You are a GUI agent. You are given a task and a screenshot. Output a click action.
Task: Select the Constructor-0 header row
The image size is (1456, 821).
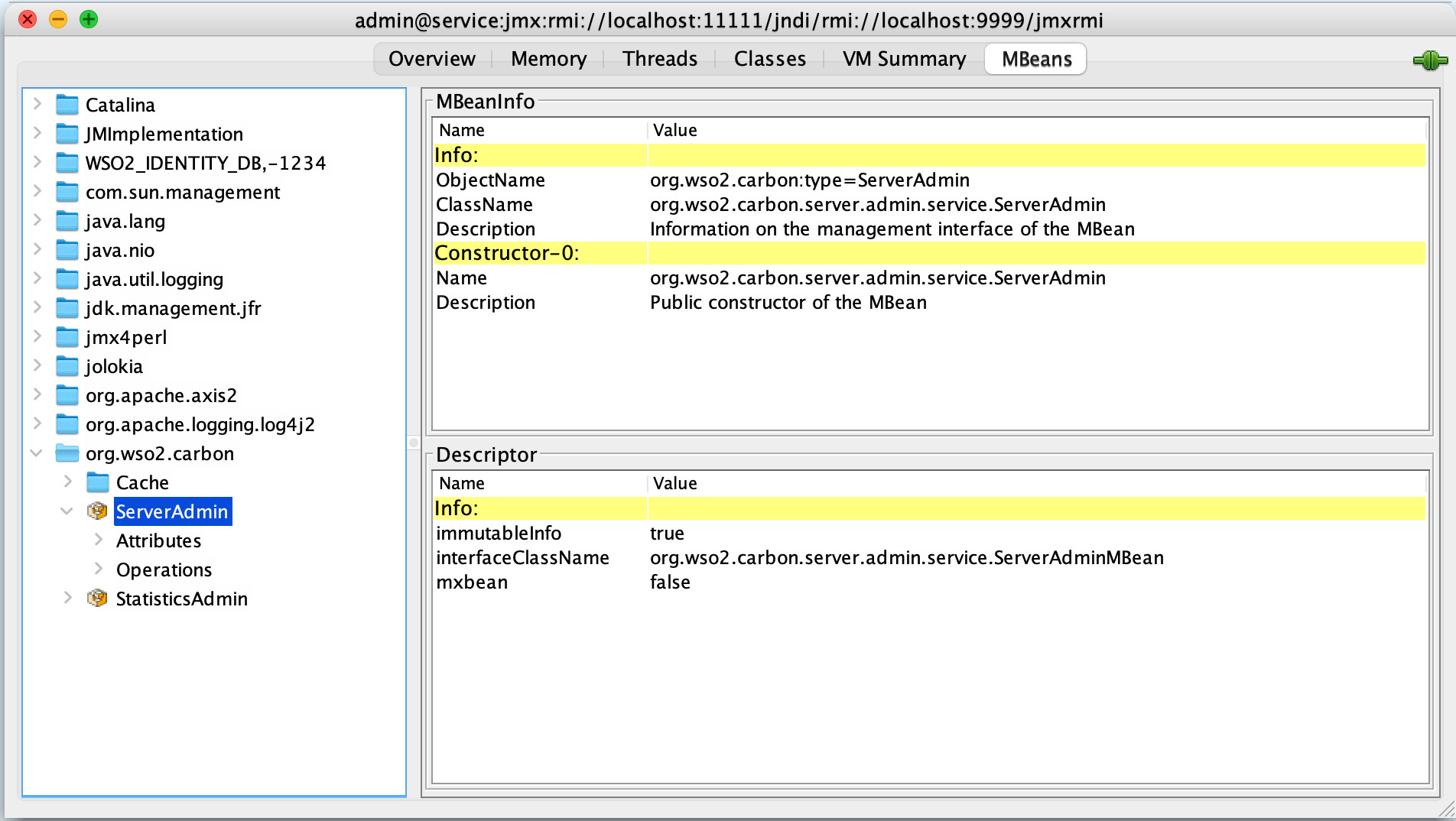(x=929, y=253)
